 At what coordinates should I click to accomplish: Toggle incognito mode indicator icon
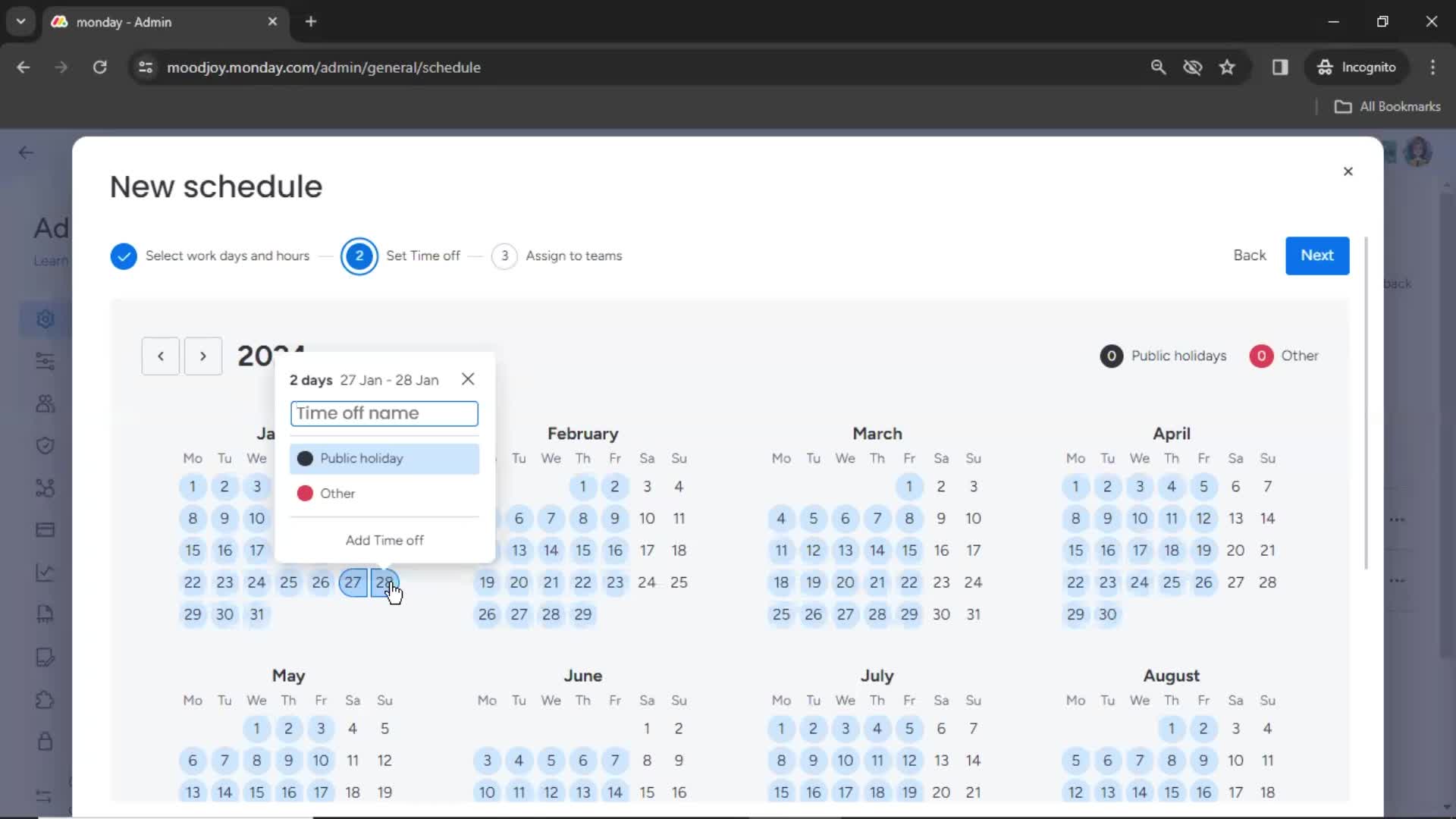tap(1323, 67)
